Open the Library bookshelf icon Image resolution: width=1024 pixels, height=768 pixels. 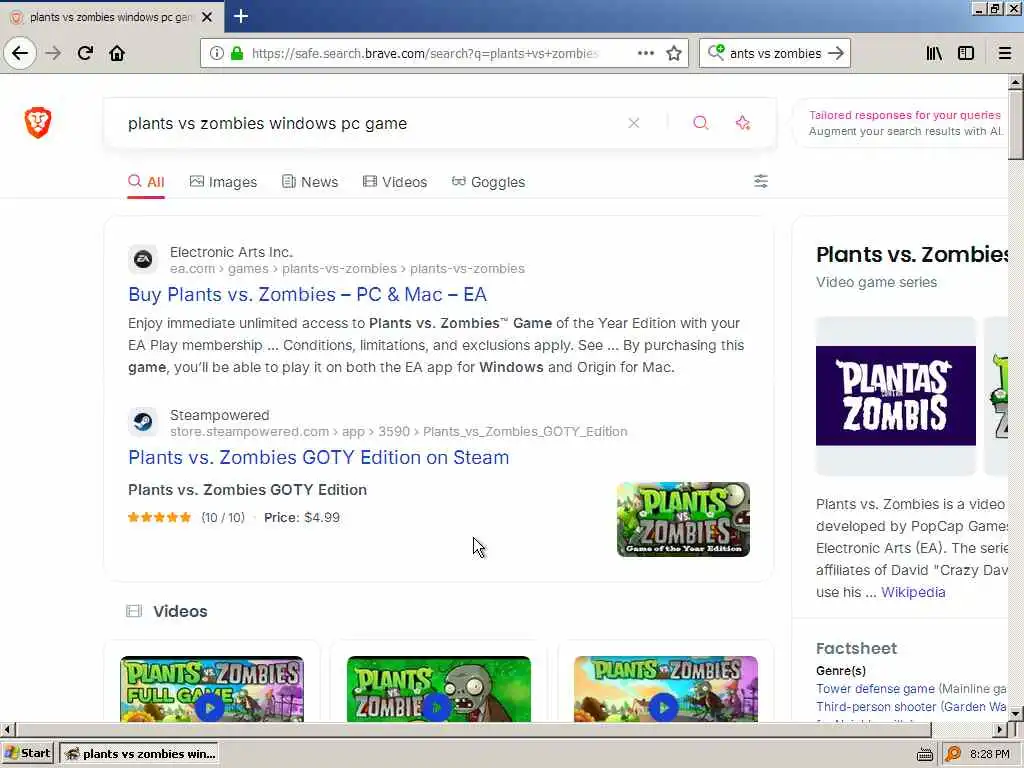[935, 54]
